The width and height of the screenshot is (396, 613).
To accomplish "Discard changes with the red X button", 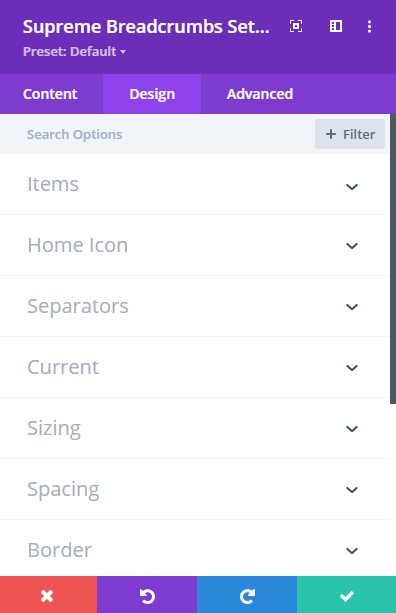I will click(48, 595).
